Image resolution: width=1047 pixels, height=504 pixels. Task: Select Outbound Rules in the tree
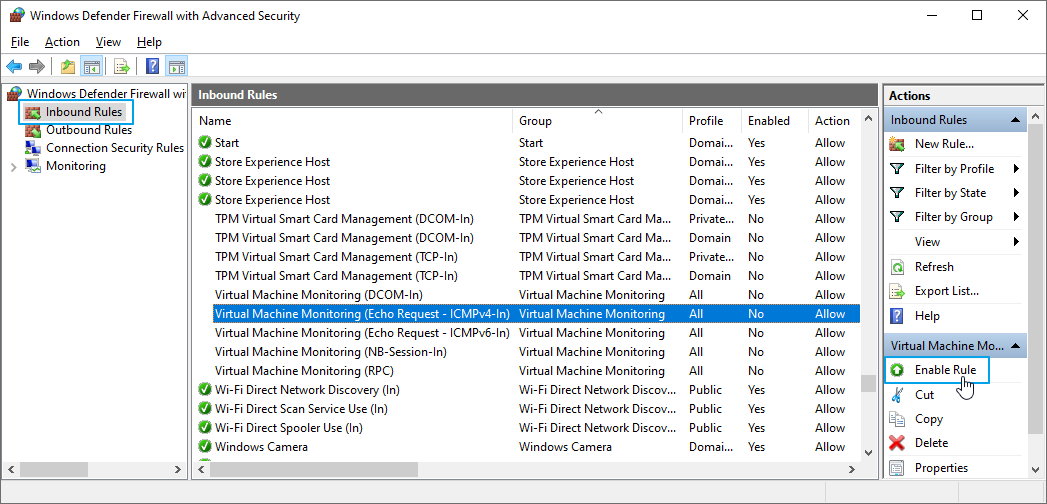point(89,130)
